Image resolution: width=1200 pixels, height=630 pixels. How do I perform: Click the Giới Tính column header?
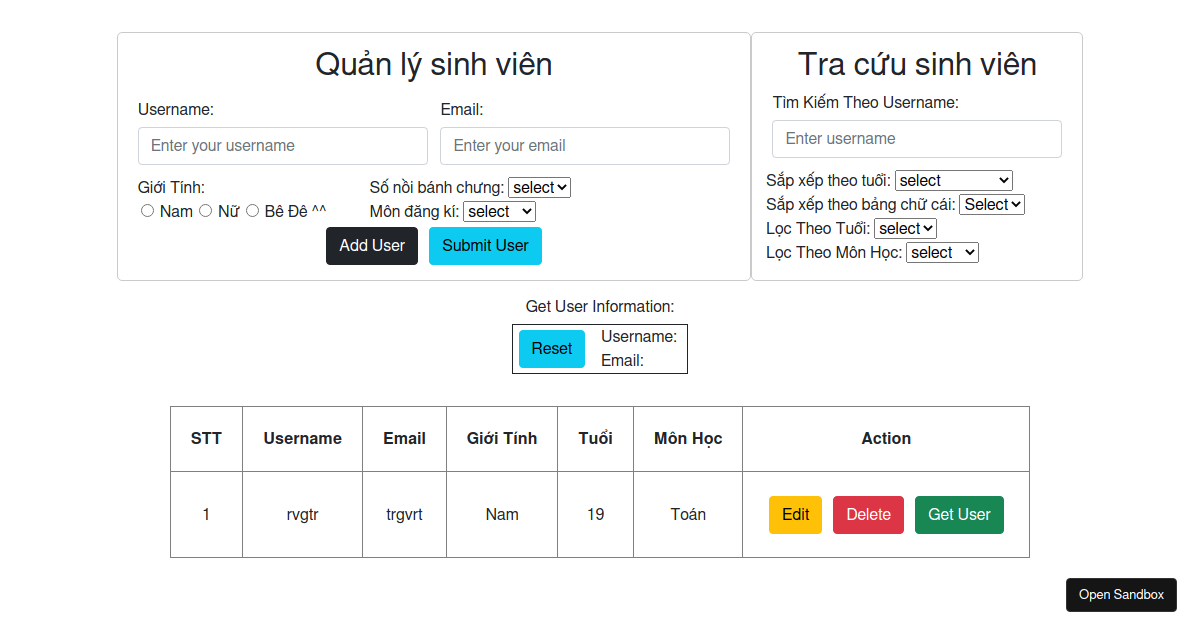coord(502,439)
